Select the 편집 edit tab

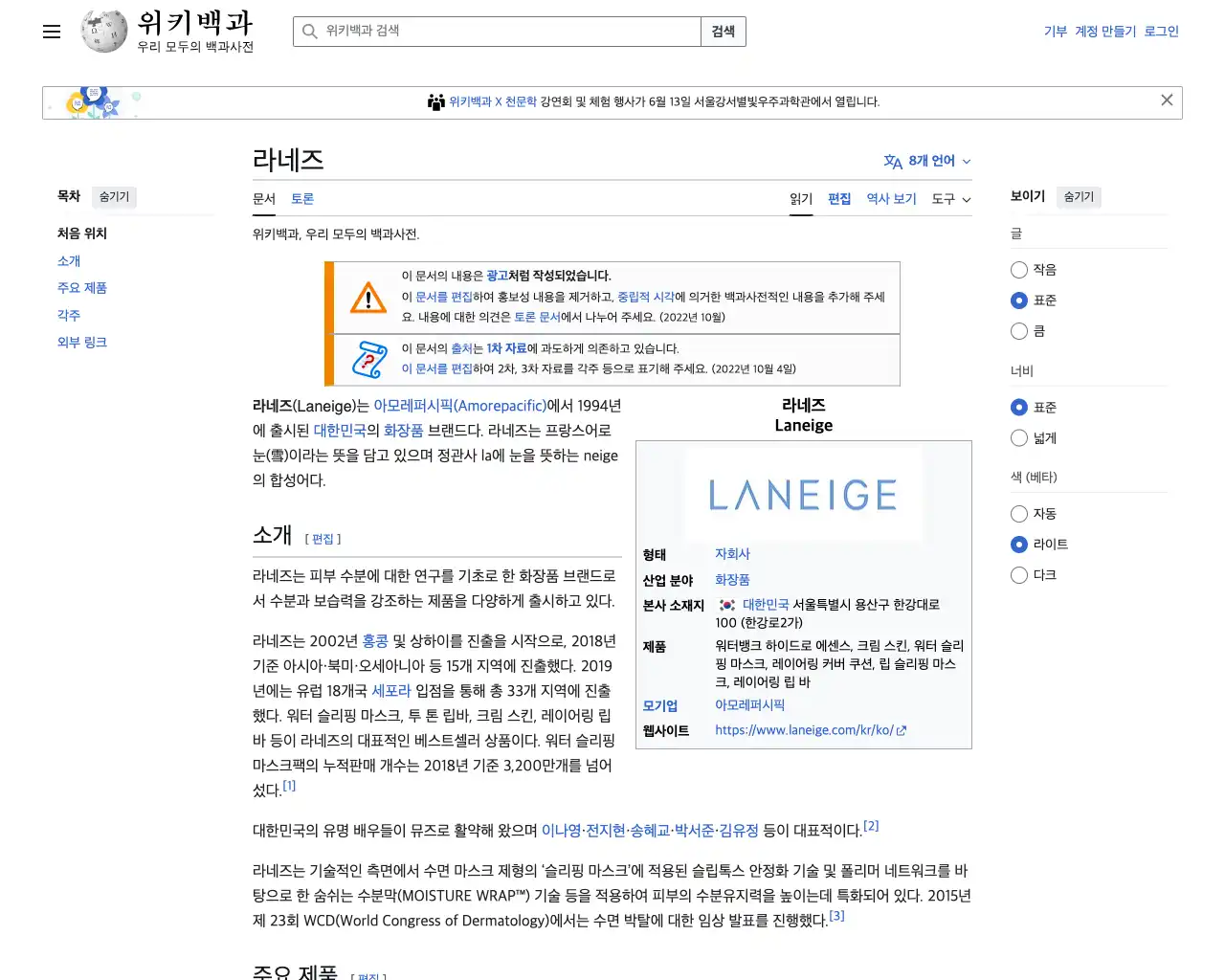coord(839,199)
